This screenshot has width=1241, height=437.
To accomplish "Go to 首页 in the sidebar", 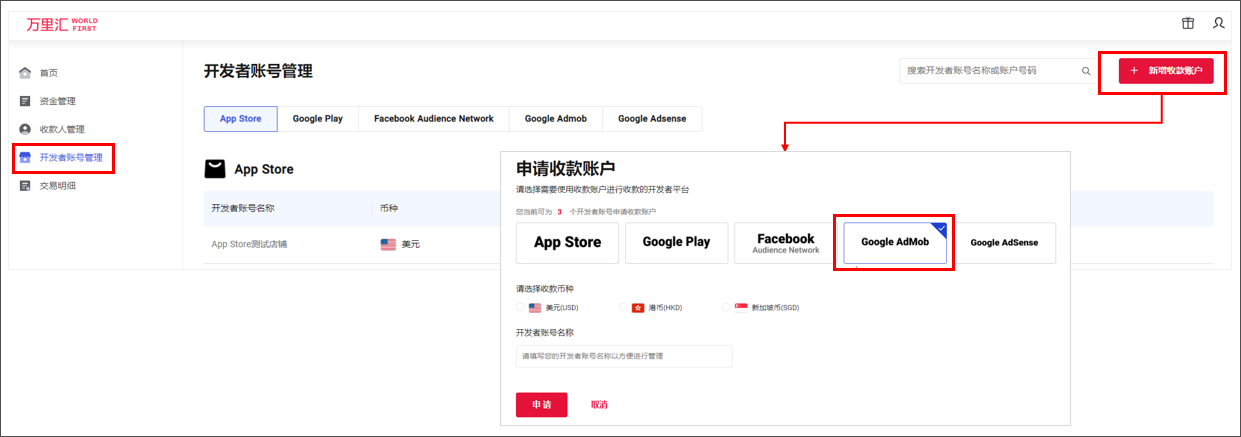I will click(49, 73).
